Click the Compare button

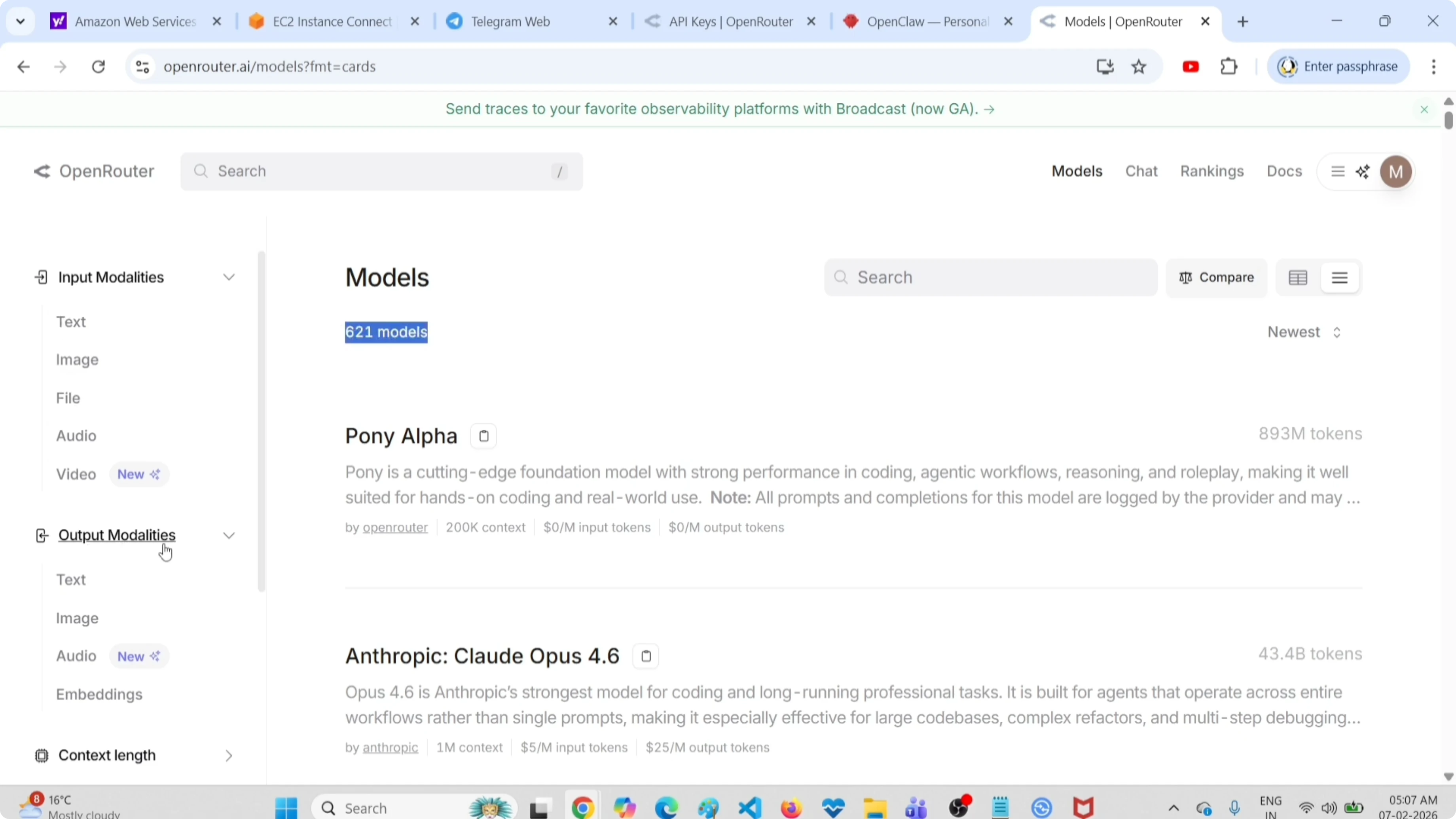click(x=1216, y=277)
